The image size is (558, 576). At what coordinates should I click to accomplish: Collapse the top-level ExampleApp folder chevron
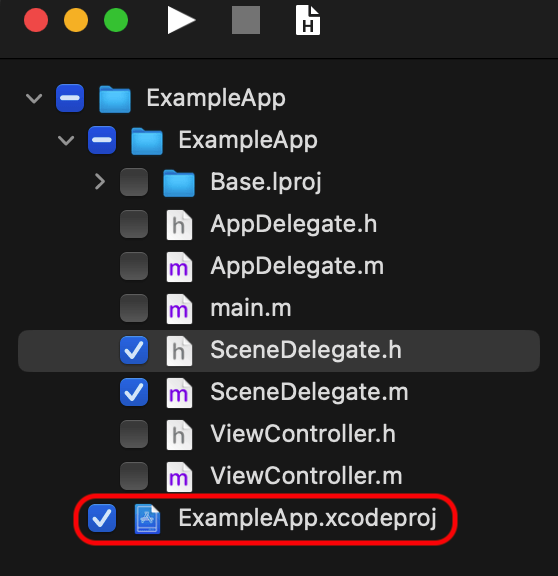coord(34,98)
